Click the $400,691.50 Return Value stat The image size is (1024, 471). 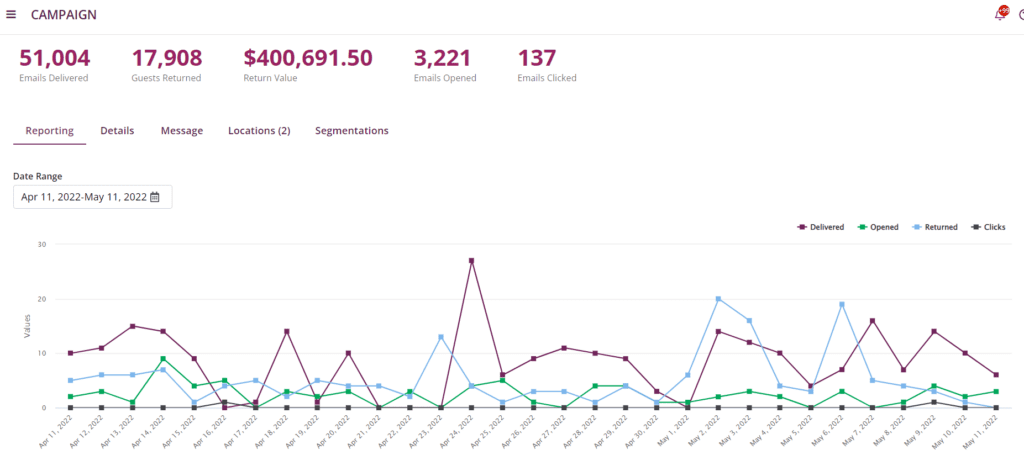308,64
